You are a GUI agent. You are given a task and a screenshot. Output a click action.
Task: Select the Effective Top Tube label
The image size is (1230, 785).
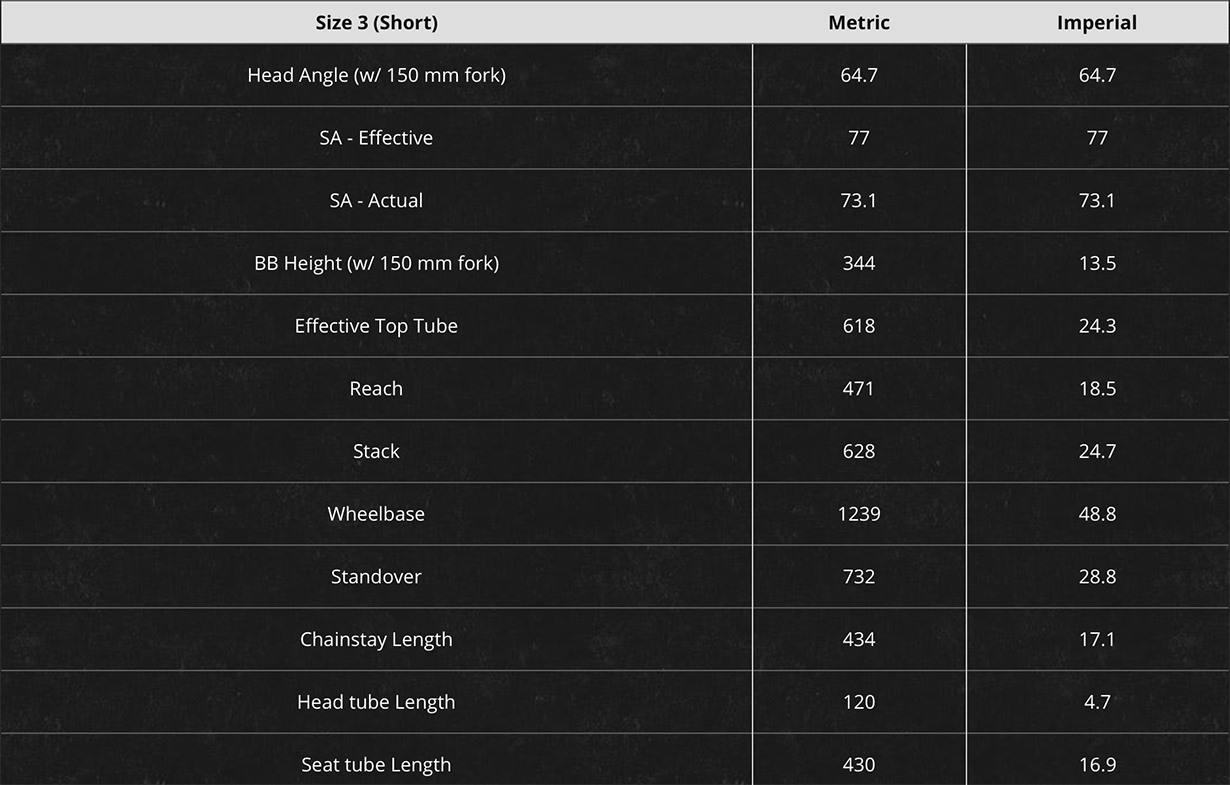click(x=376, y=326)
